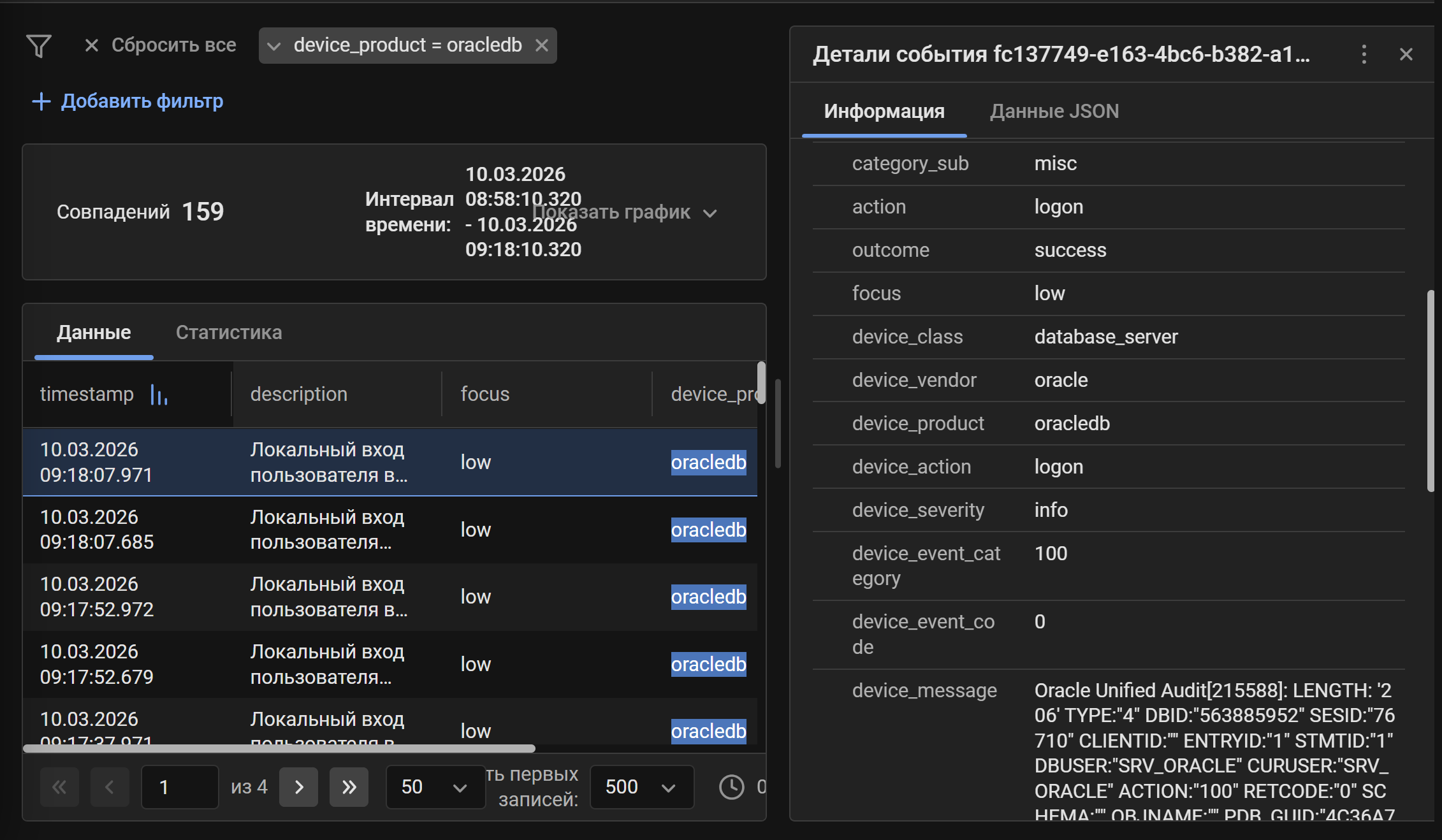The image size is (1442, 840).
Task: Go to the next page of events
Action: [x=298, y=787]
